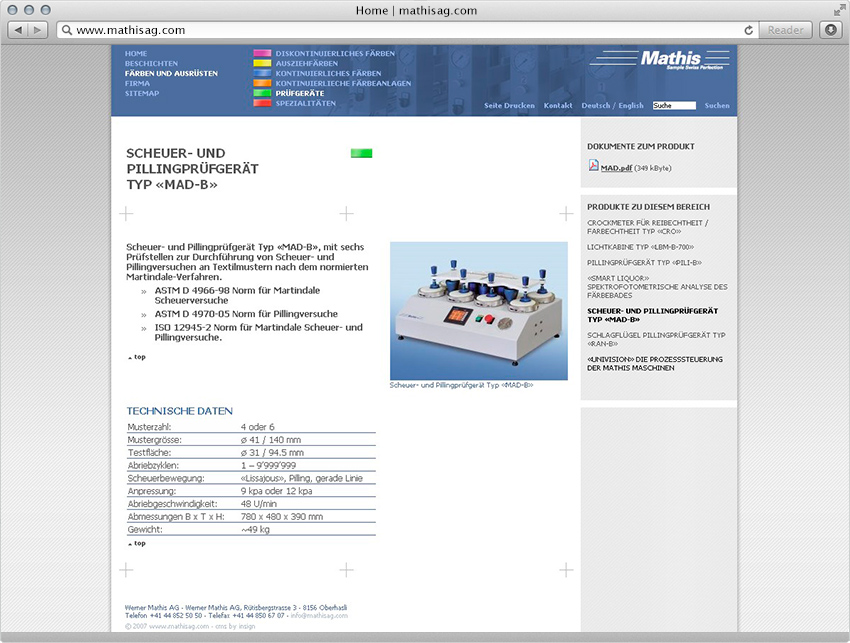Viewport: 850px width, 643px height.
Task: Click the fullscreen arrows in title bar
Action: point(839,10)
